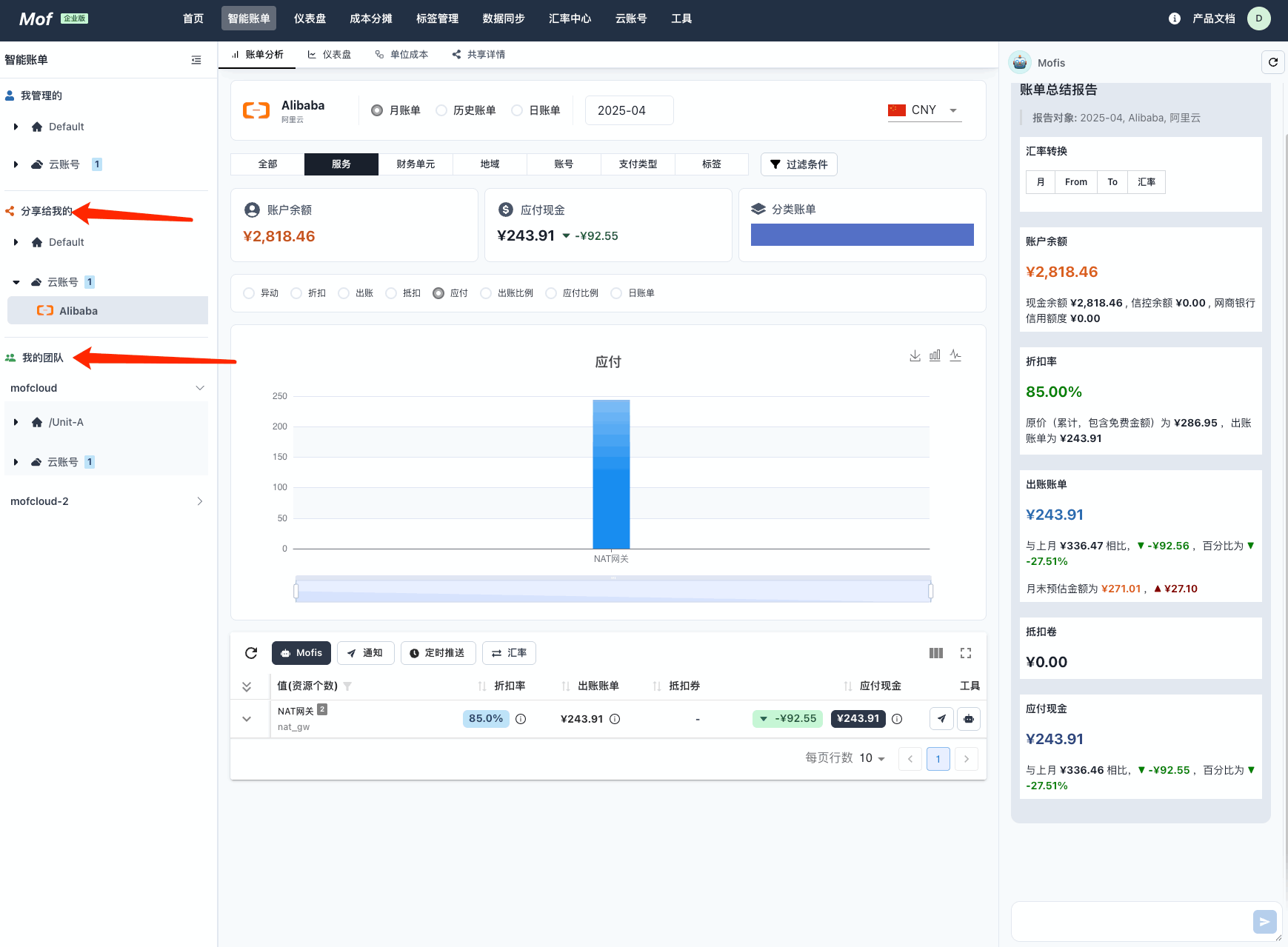Open 汇率中心 in the top navigation
The width and height of the screenshot is (1288, 947).
pos(570,19)
